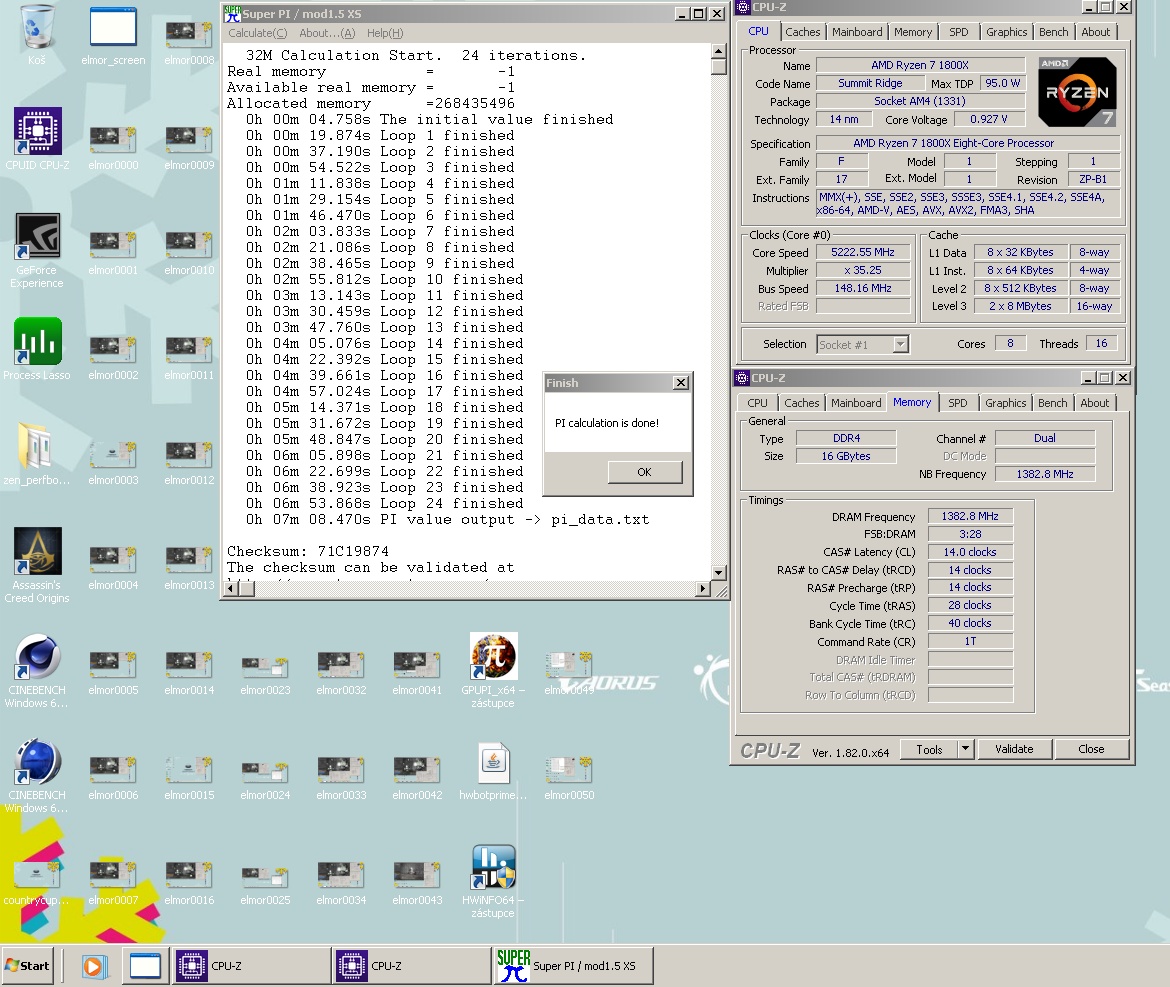Switch to second CPU-Z taskbar button
This screenshot has height=987, width=1170.
pos(412,966)
